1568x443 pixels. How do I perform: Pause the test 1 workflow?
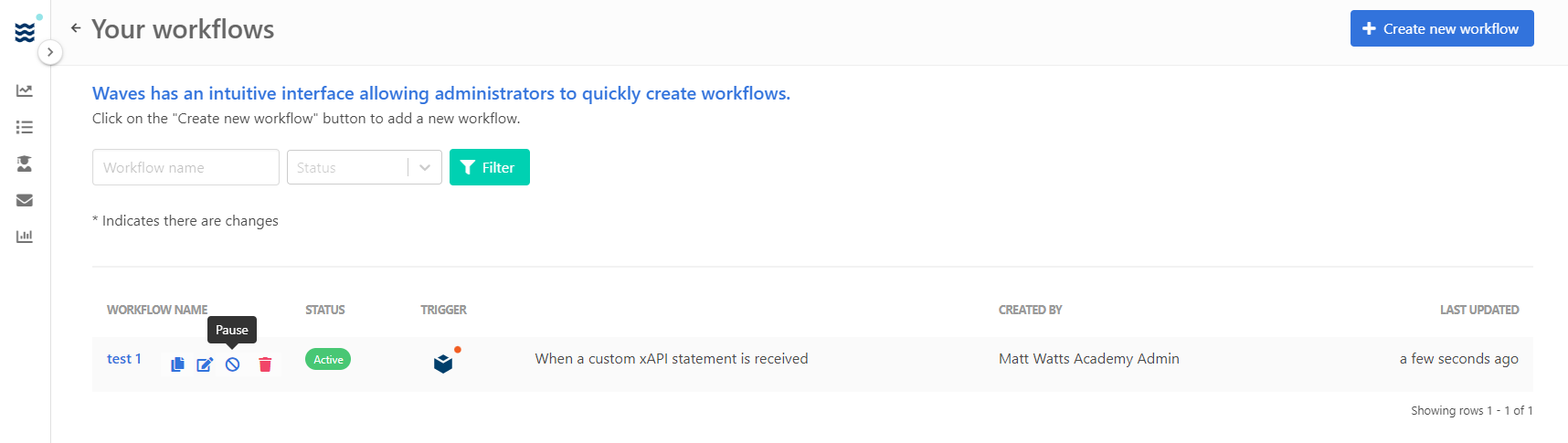coord(233,364)
